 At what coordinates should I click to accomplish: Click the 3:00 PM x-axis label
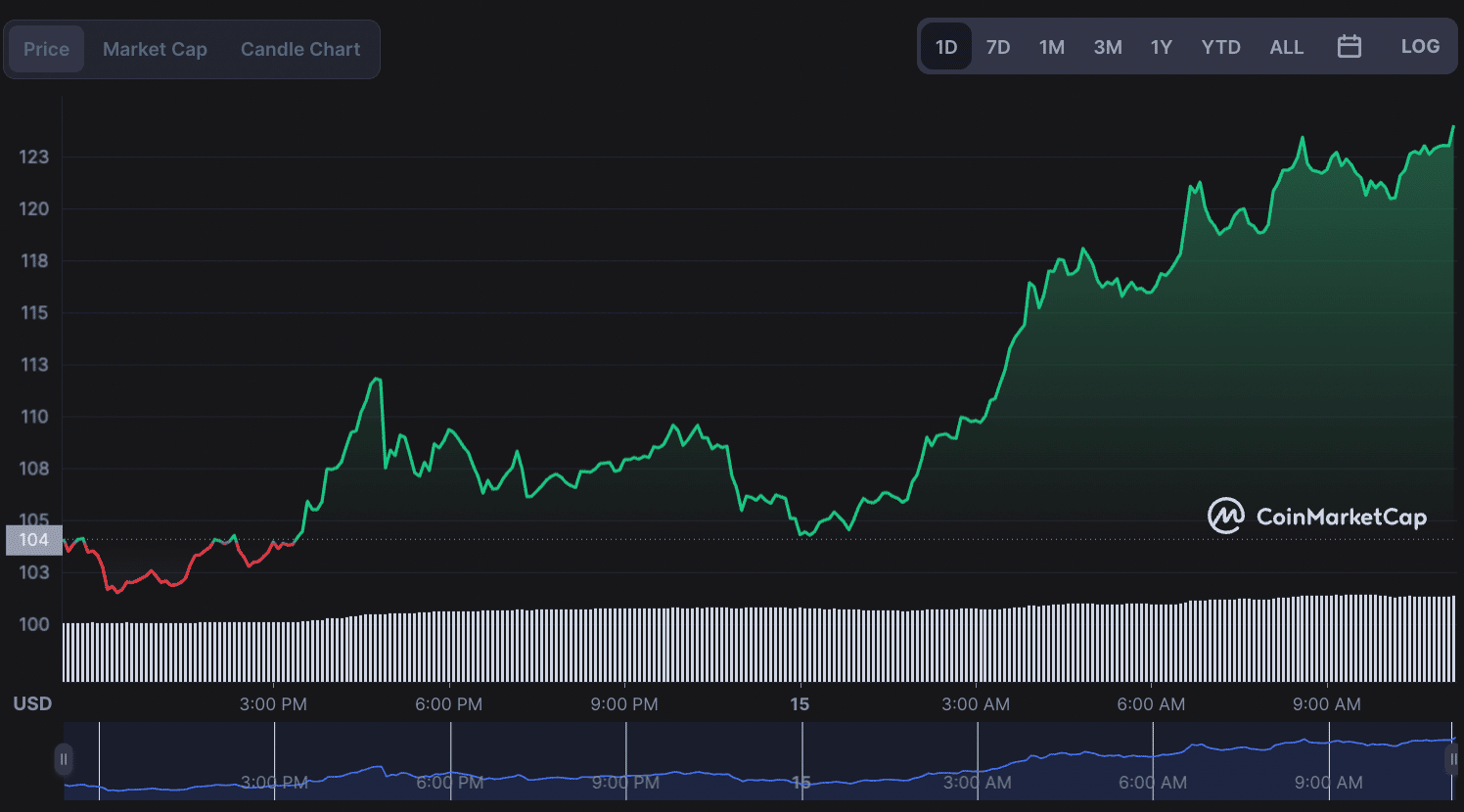[273, 704]
